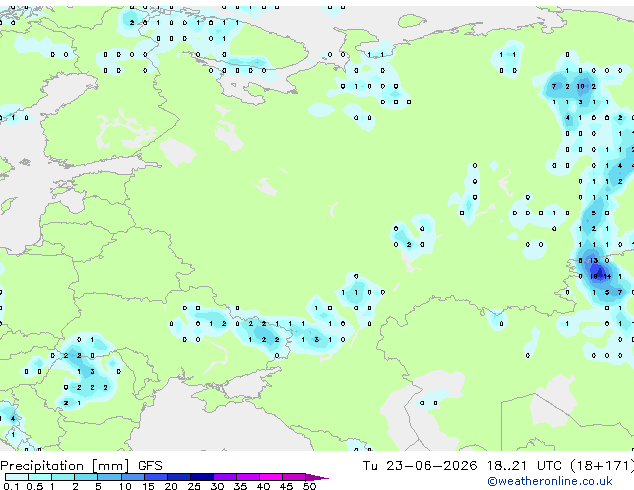Viewport: 634px width, 490px height.
Task: Click the above-50 arrow tip of the legend
Action: point(317,477)
